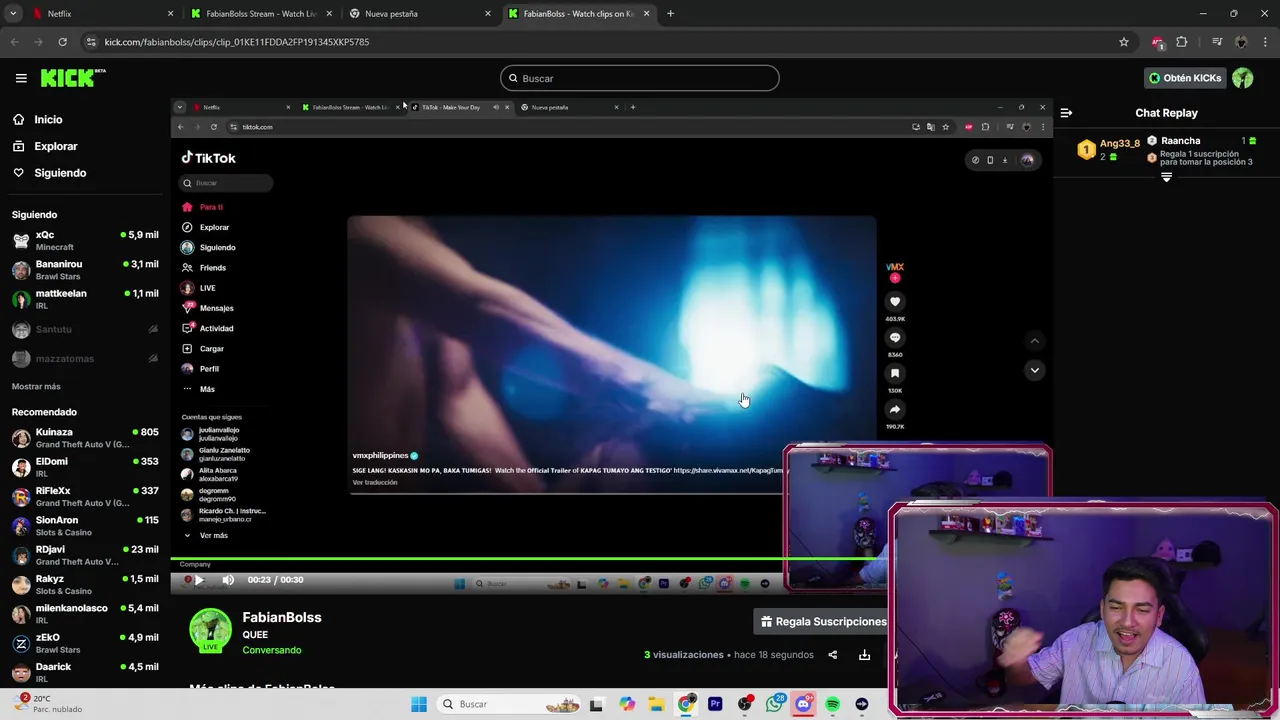Screen dimensions: 1280x720
Task: Open xQc channel in sidebar
Action: (x=85, y=241)
